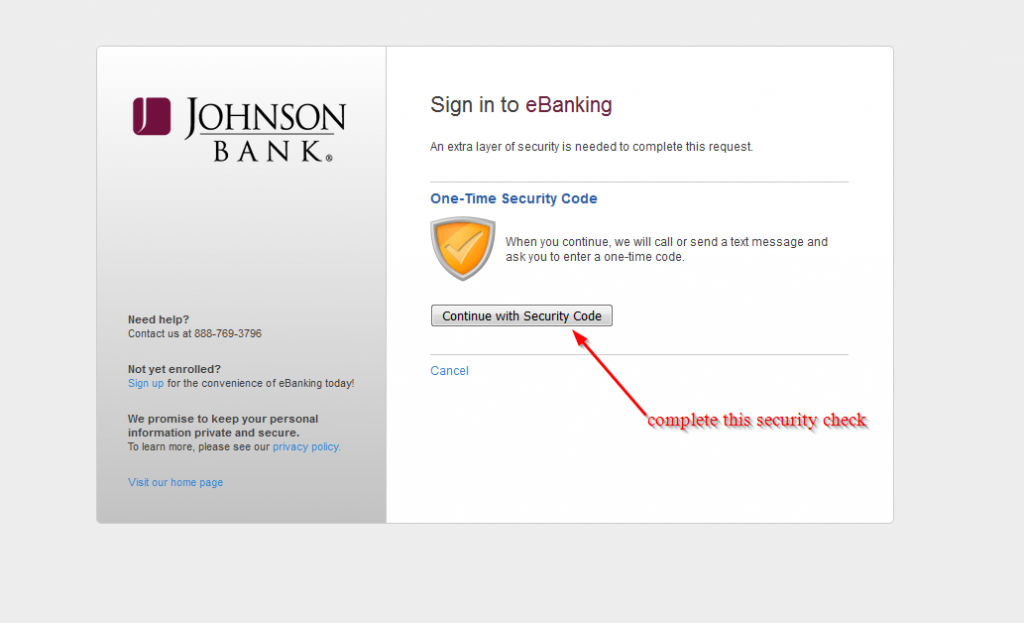The width and height of the screenshot is (1024, 623).
Task: Click the Need help? label
Action: point(158,320)
